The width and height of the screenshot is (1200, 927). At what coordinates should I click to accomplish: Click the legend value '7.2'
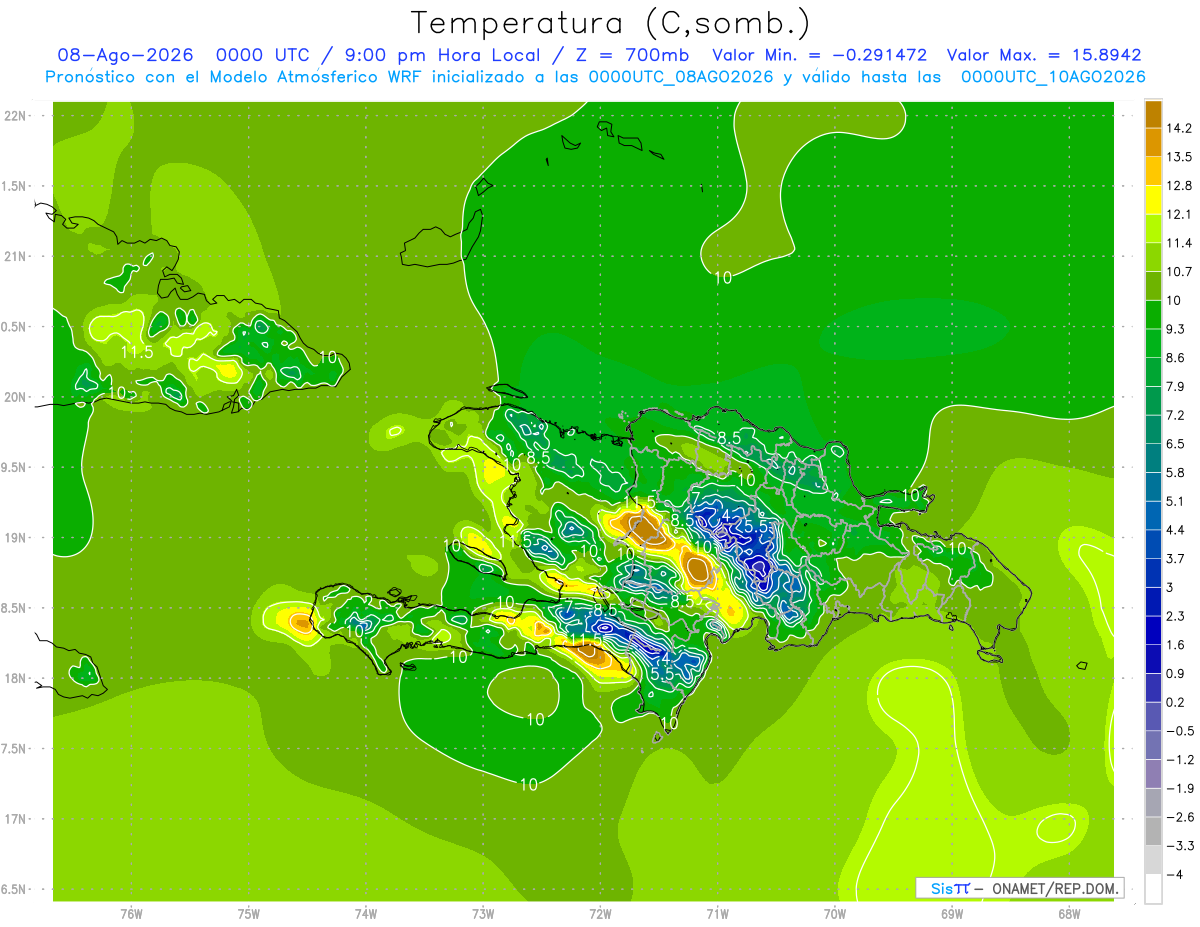tap(1175, 415)
